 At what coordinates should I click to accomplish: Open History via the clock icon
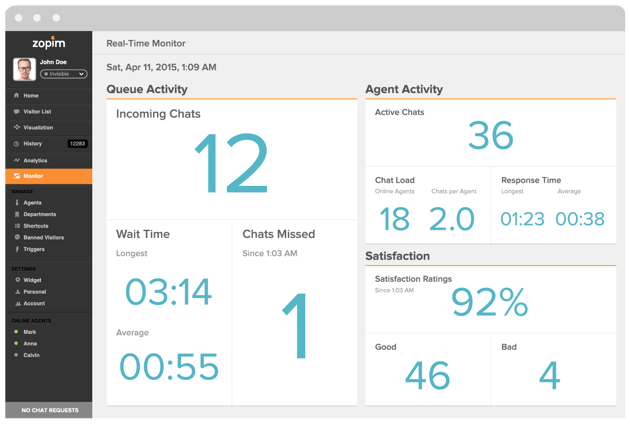point(16,144)
